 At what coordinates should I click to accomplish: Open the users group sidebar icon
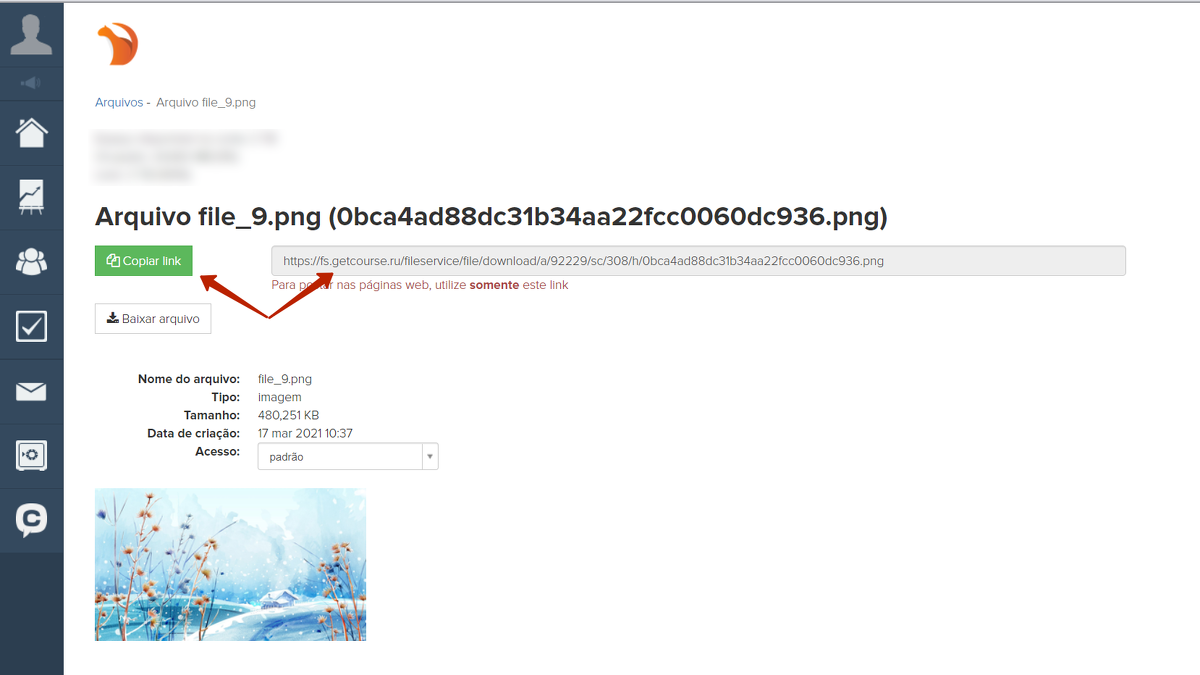tap(31, 262)
